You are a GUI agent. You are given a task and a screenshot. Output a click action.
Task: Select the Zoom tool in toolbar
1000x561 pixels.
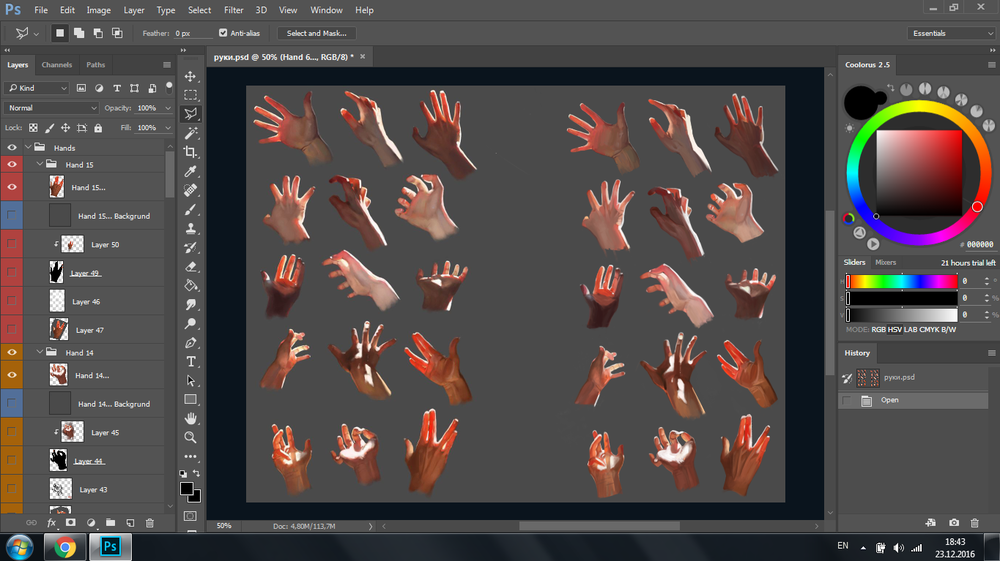[x=191, y=437]
